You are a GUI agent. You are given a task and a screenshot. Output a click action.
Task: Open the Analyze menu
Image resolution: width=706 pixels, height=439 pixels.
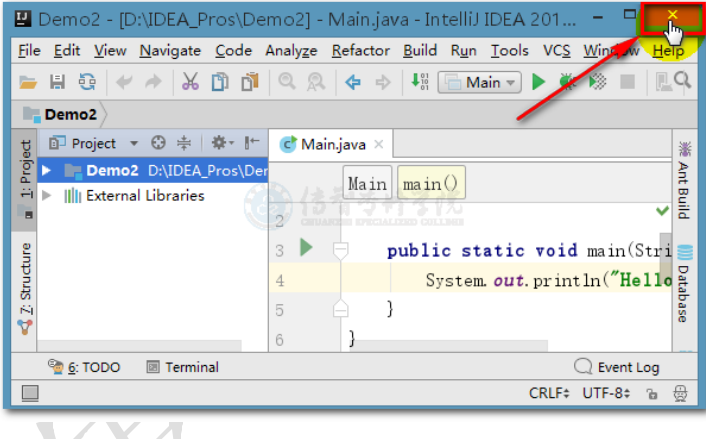291,50
